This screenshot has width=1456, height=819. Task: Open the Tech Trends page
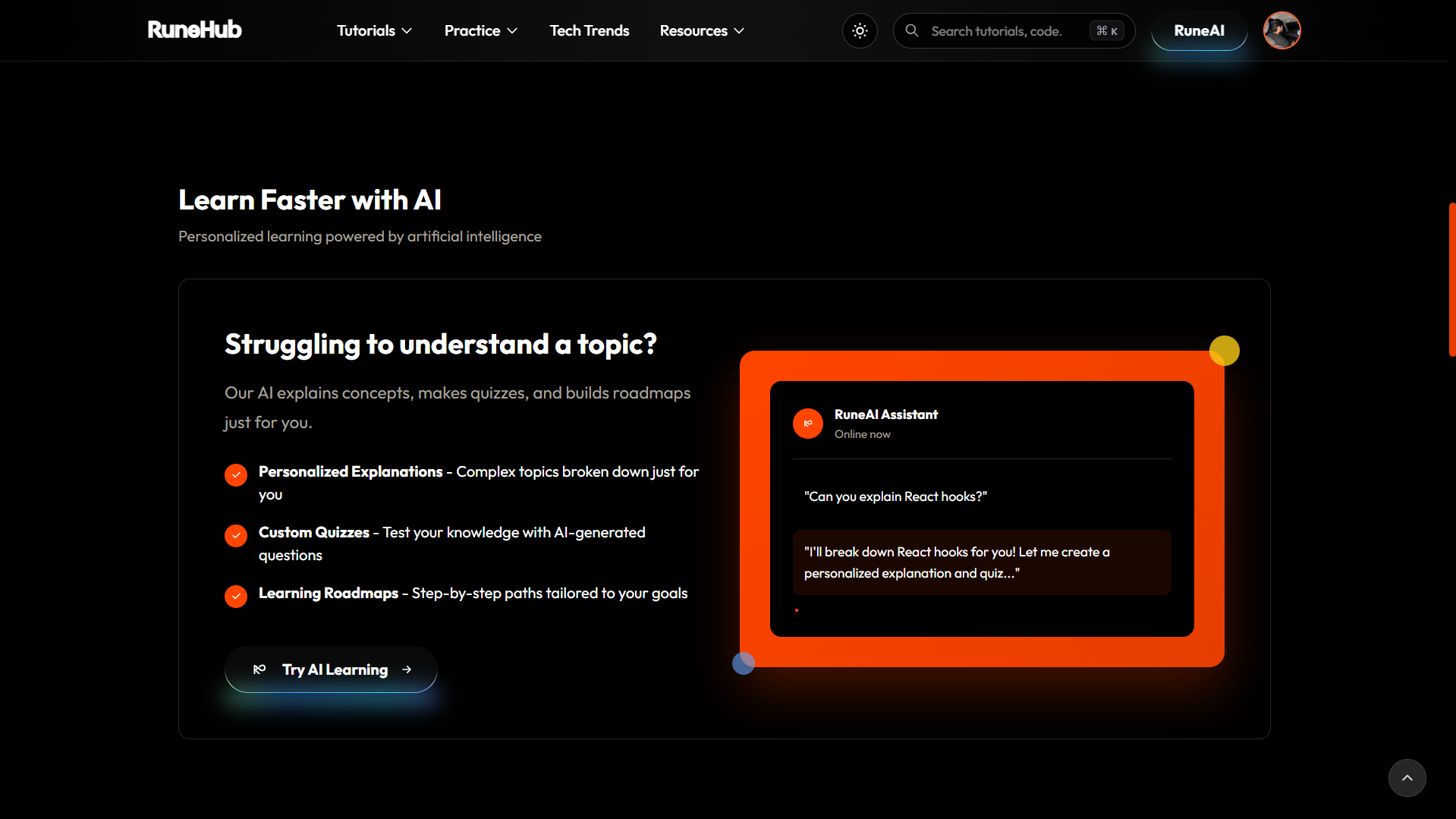(590, 31)
